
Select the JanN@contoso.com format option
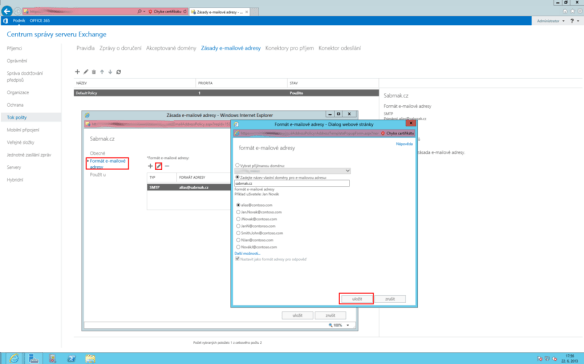pyautogui.click(x=238, y=226)
